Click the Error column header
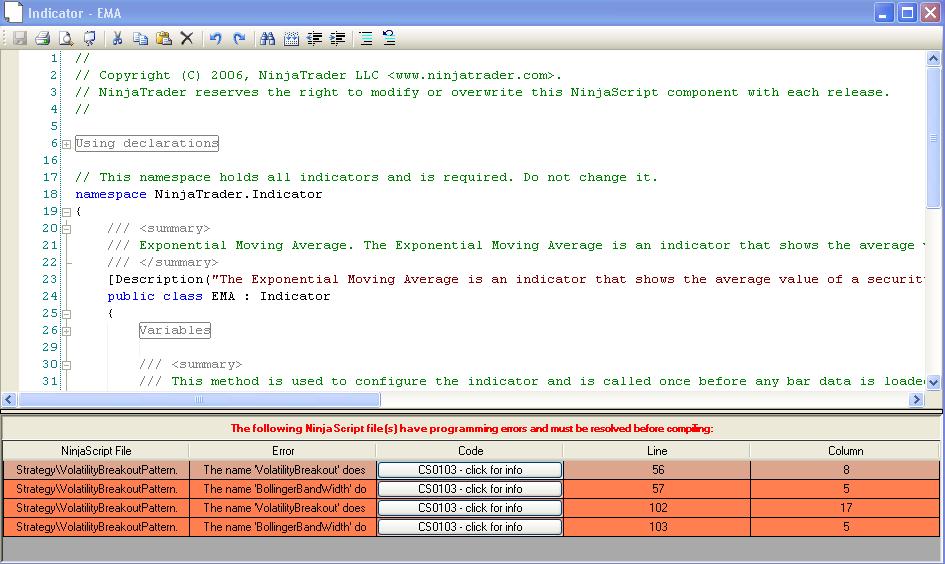The height and width of the screenshot is (564, 945). coord(283,451)
